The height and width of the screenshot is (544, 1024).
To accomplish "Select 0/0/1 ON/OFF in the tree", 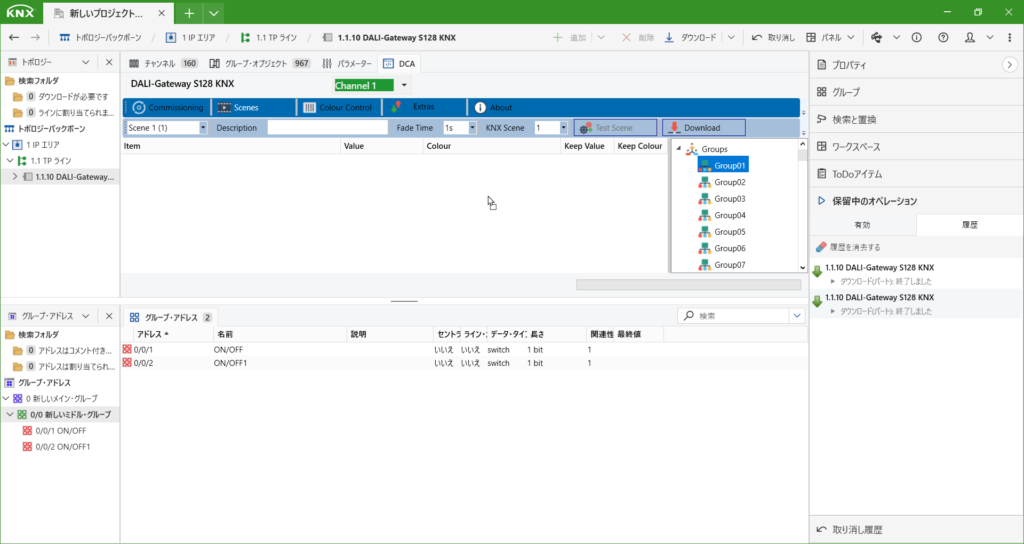I will pyautogui.click(x=54, y=430).
